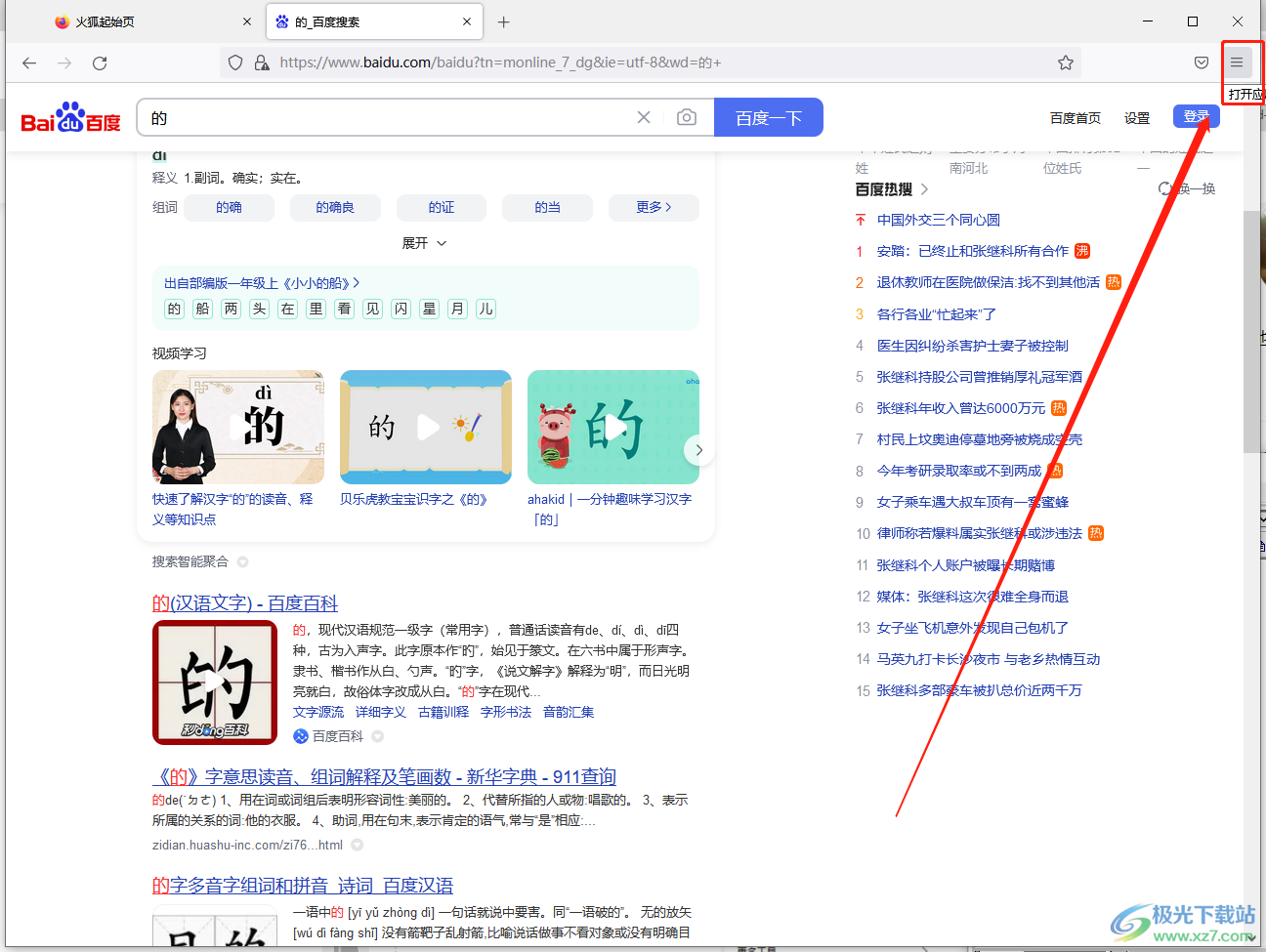Screen dimensions: 1266x952
Task: Click the 百度百科 source icon
Action: point(301,736)
